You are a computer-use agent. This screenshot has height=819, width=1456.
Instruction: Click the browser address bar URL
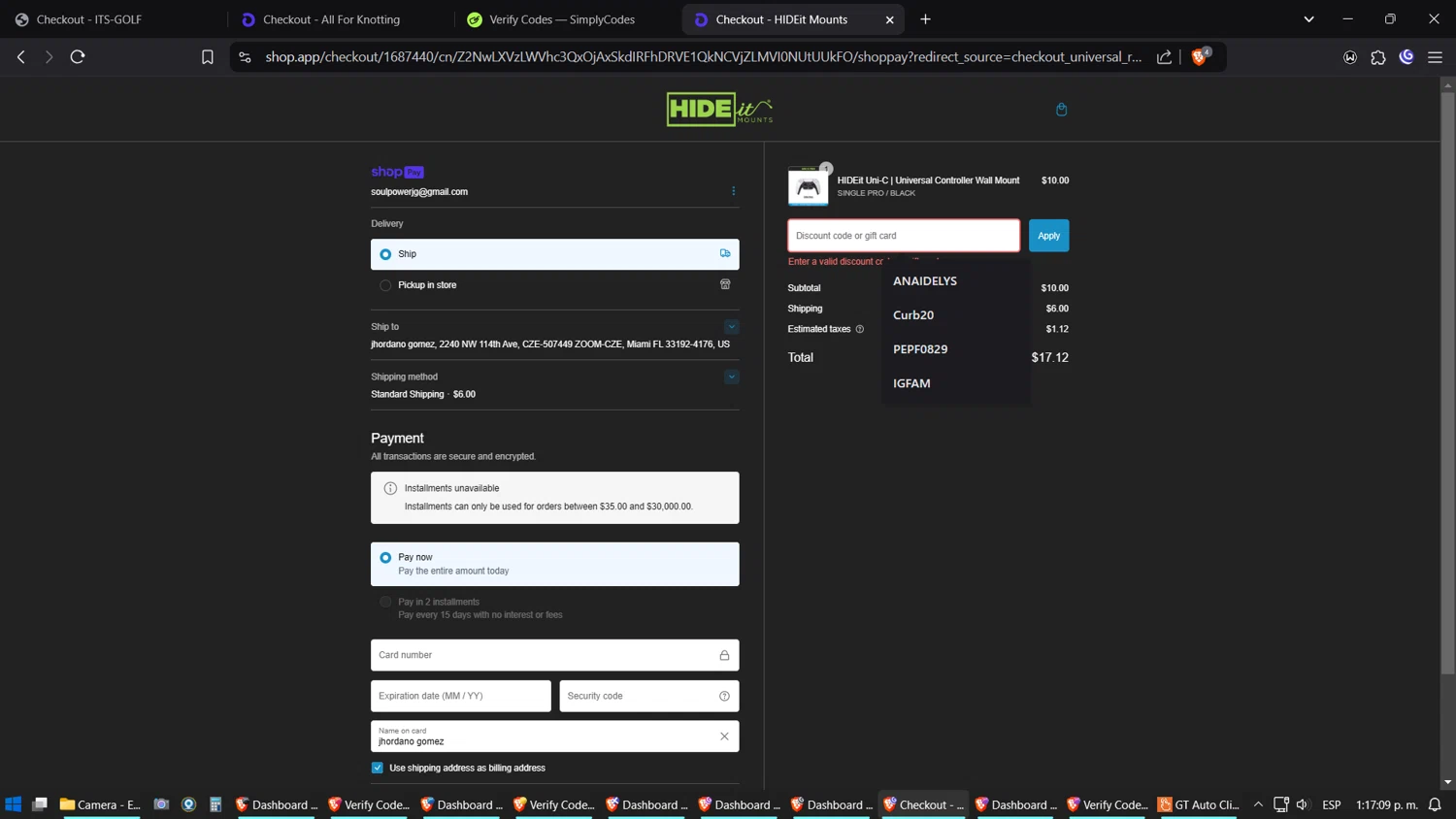[703, 57]
